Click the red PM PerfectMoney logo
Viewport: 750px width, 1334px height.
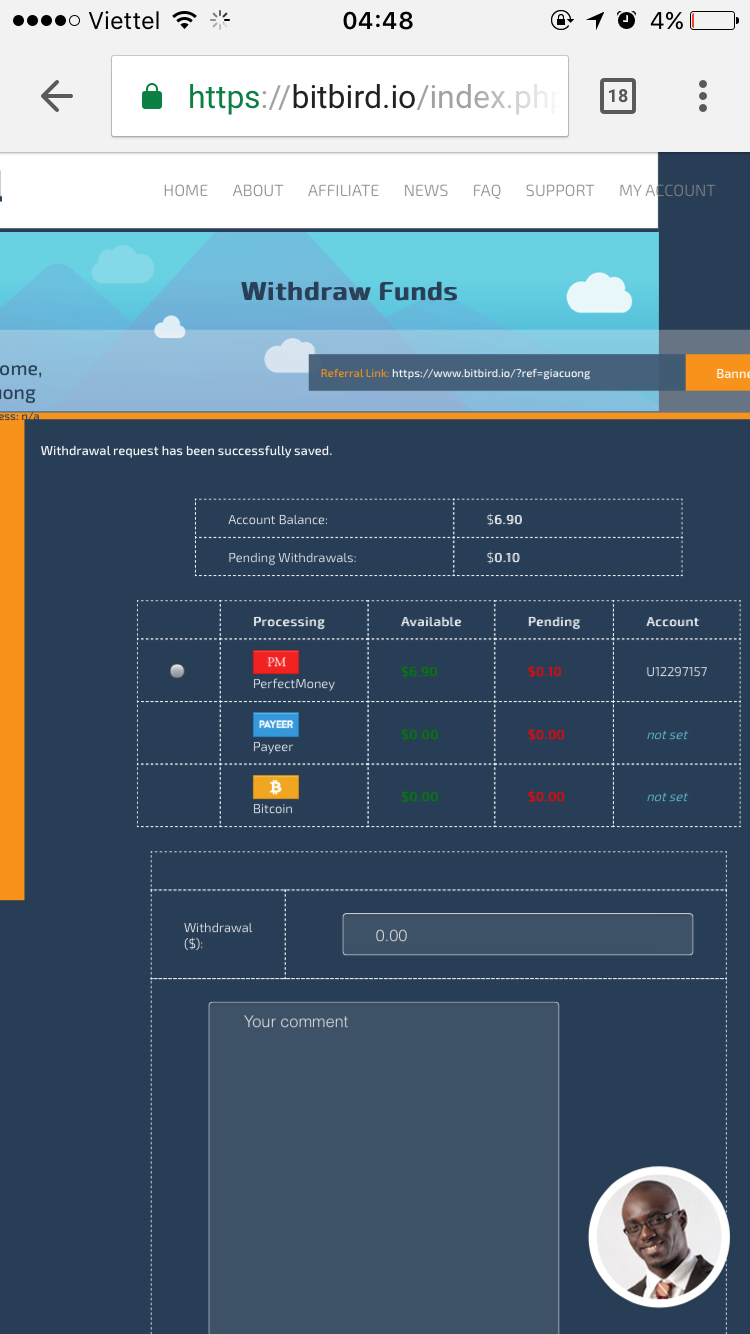point(276,662)
